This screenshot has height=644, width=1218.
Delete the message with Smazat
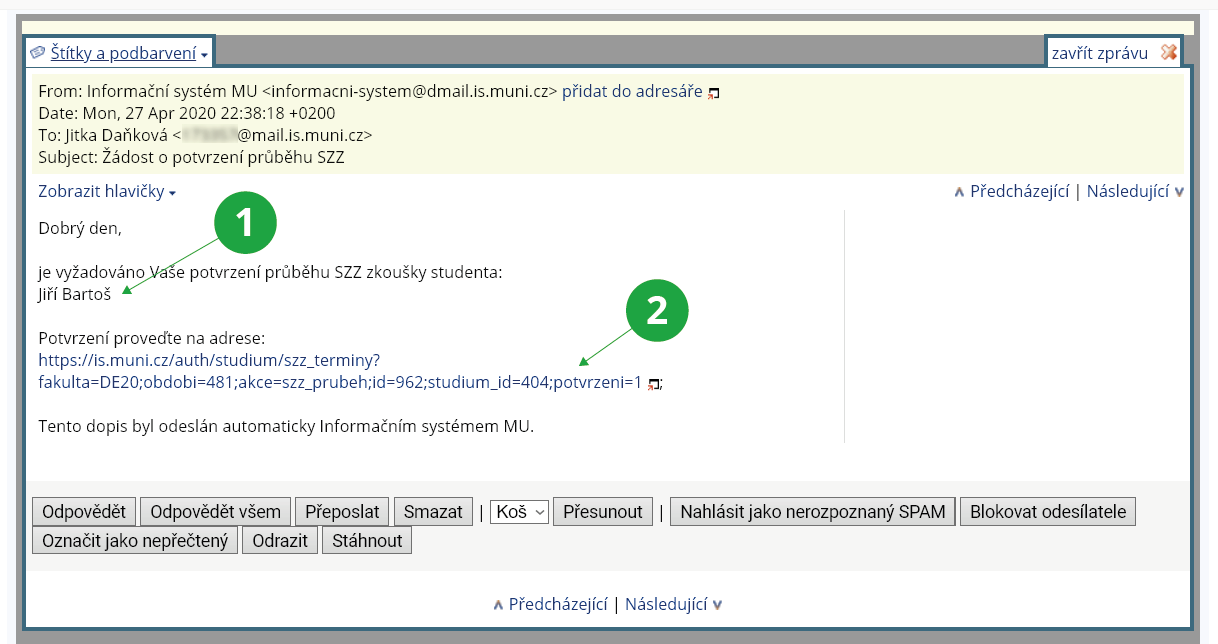click(x=433, y=512)
